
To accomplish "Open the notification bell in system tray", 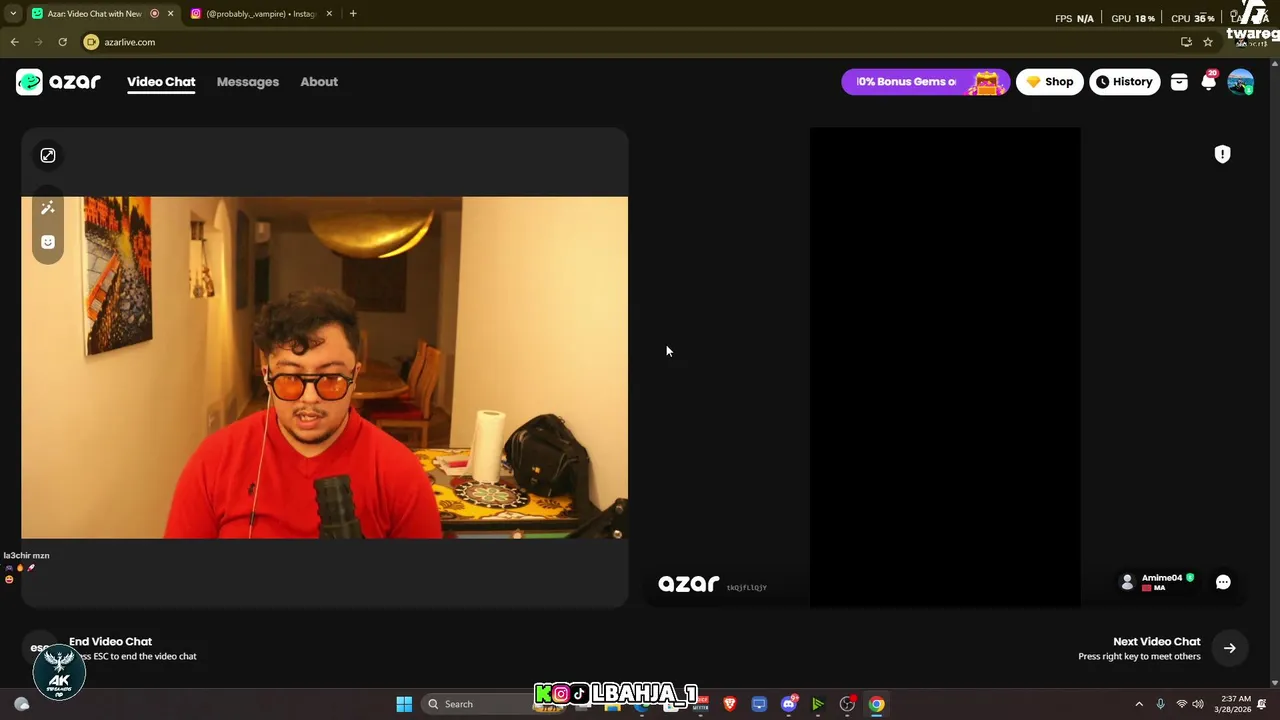I will tap(1262, 704).
